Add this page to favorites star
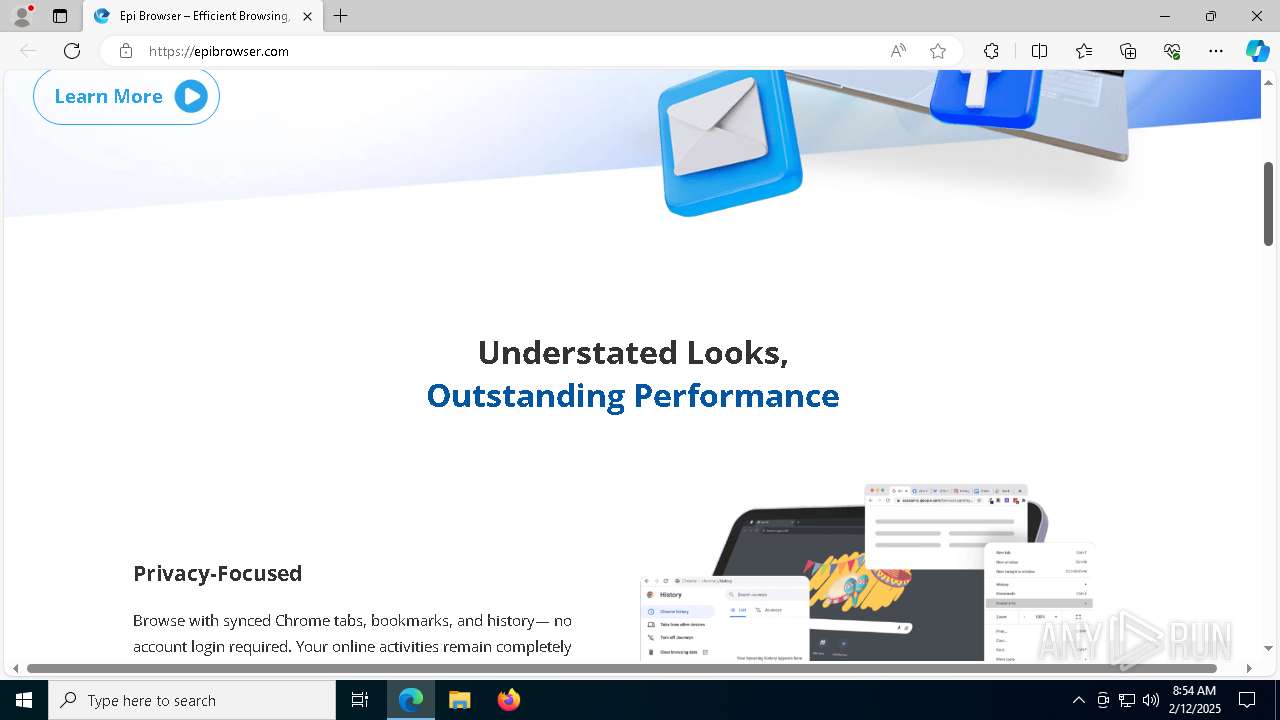 tap(938, 51)
